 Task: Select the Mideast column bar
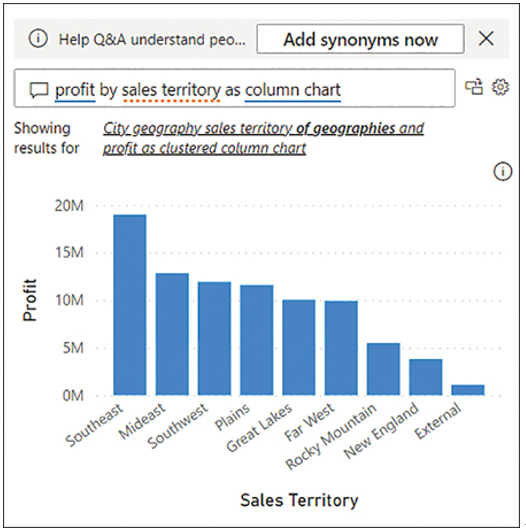pyautogui.click(x=172, y=334)
